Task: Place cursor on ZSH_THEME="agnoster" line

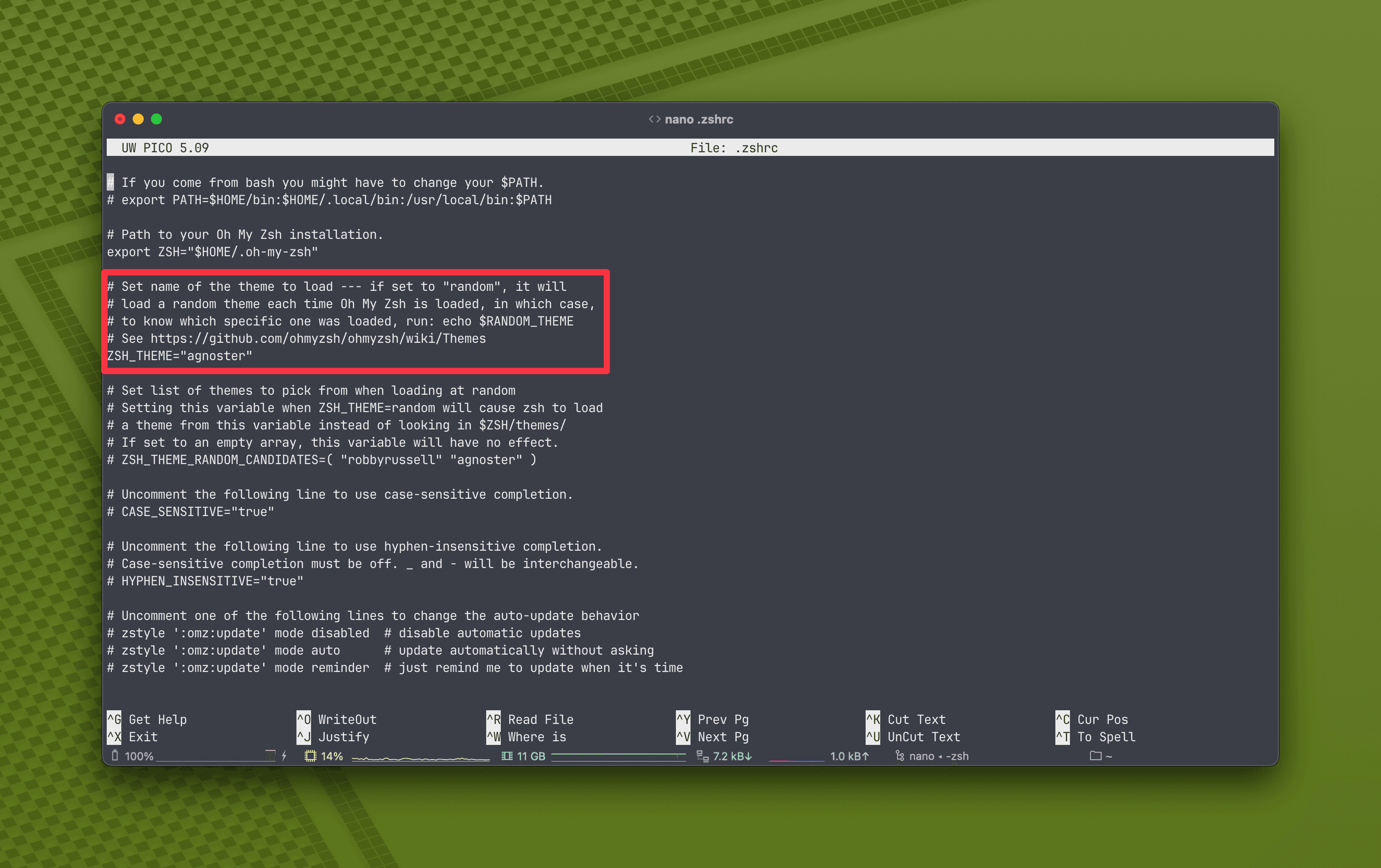Action: coord(180,356)
